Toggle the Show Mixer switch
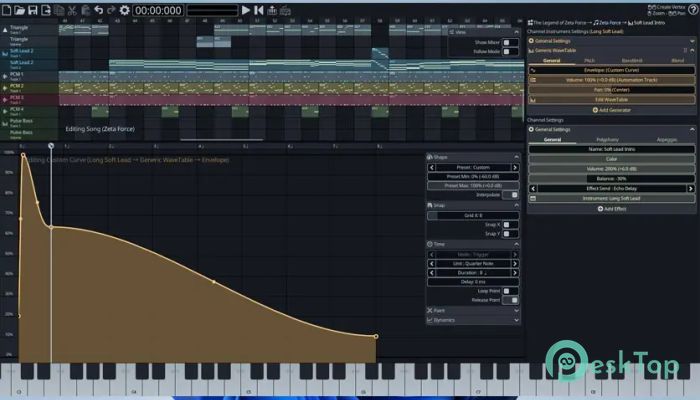The width and height of the screenshot is (700, 400). click(510, 42)
